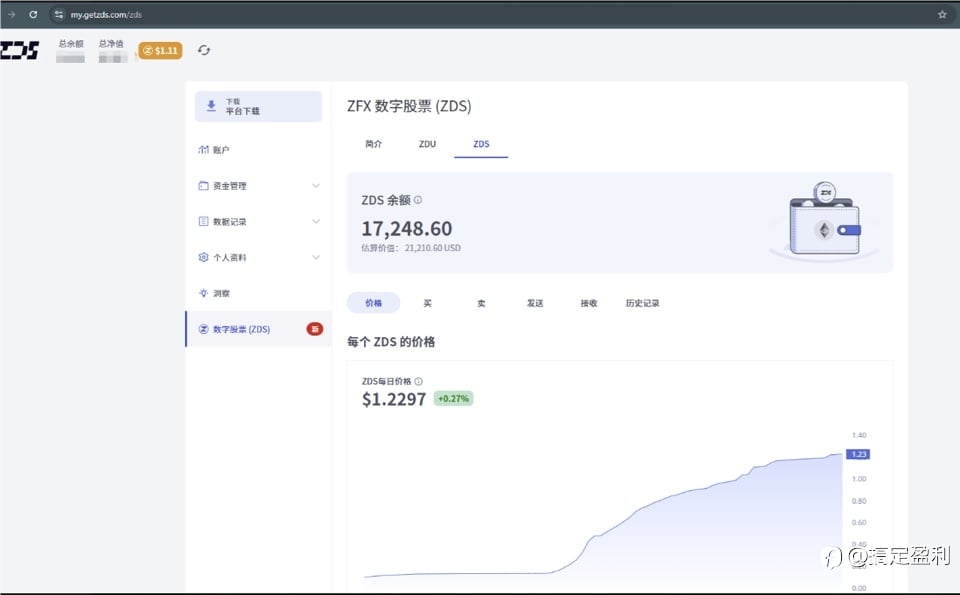Select the 发送 (send) sub-tab
The width and height of the screenshot is (960, 595).
pyautogui.click(x=535, y=303)
